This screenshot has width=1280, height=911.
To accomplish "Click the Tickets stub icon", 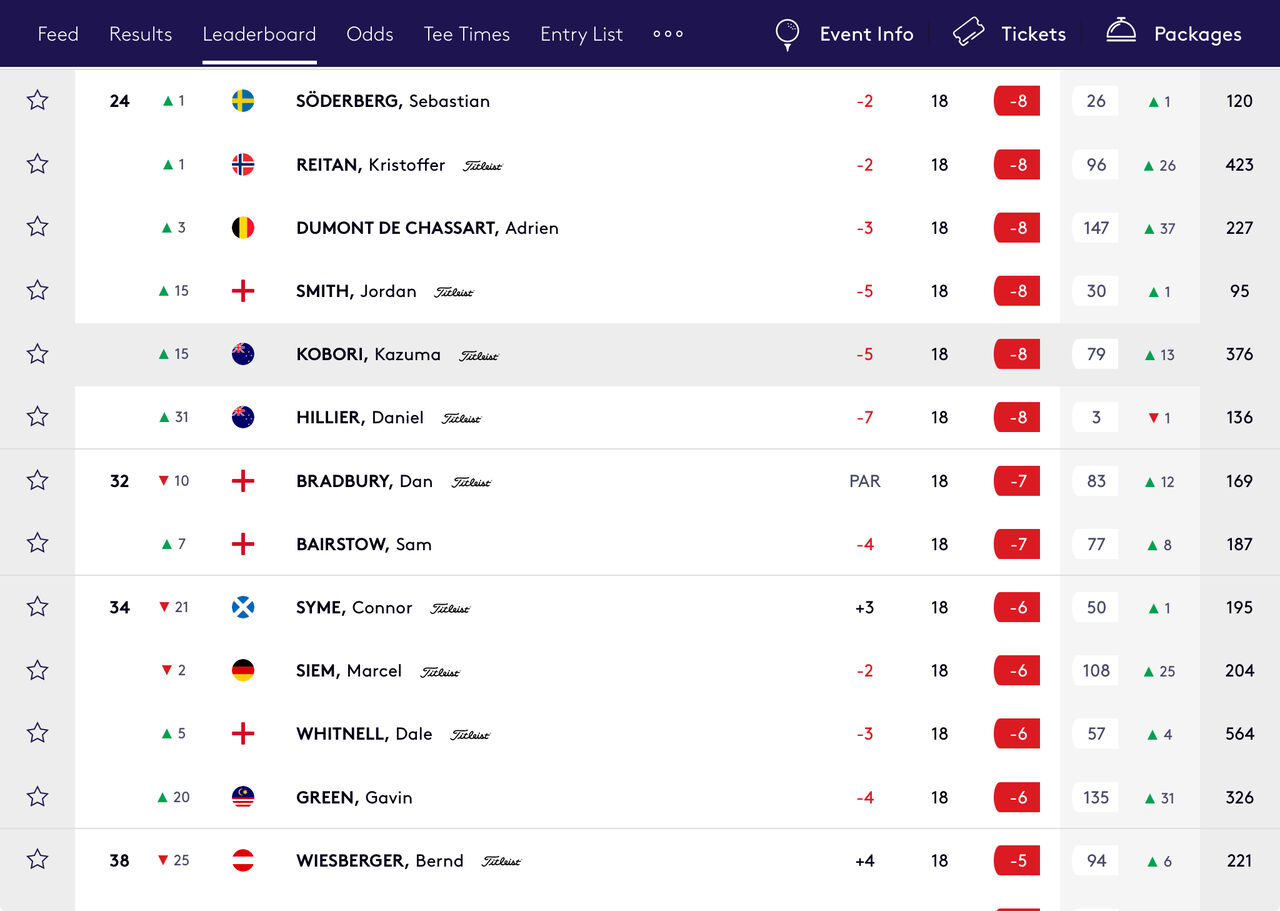I will (969, 33).
